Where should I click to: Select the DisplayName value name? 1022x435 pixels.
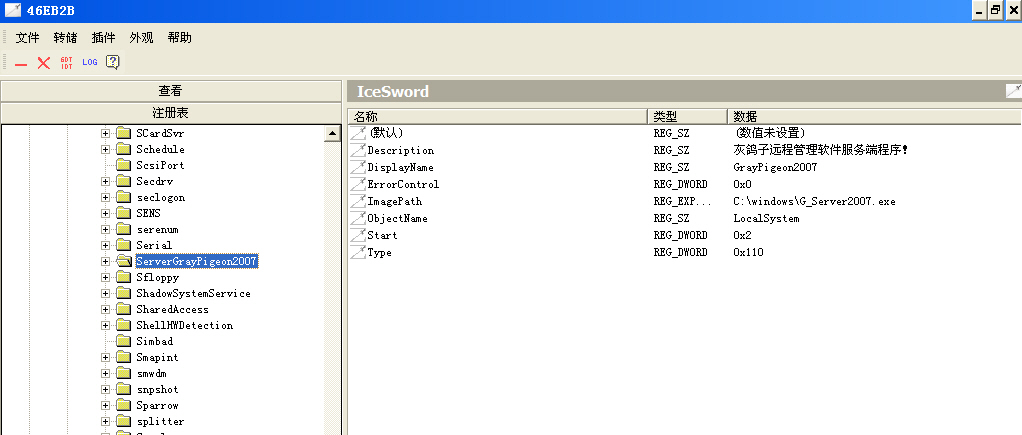(x=400, y=168)
